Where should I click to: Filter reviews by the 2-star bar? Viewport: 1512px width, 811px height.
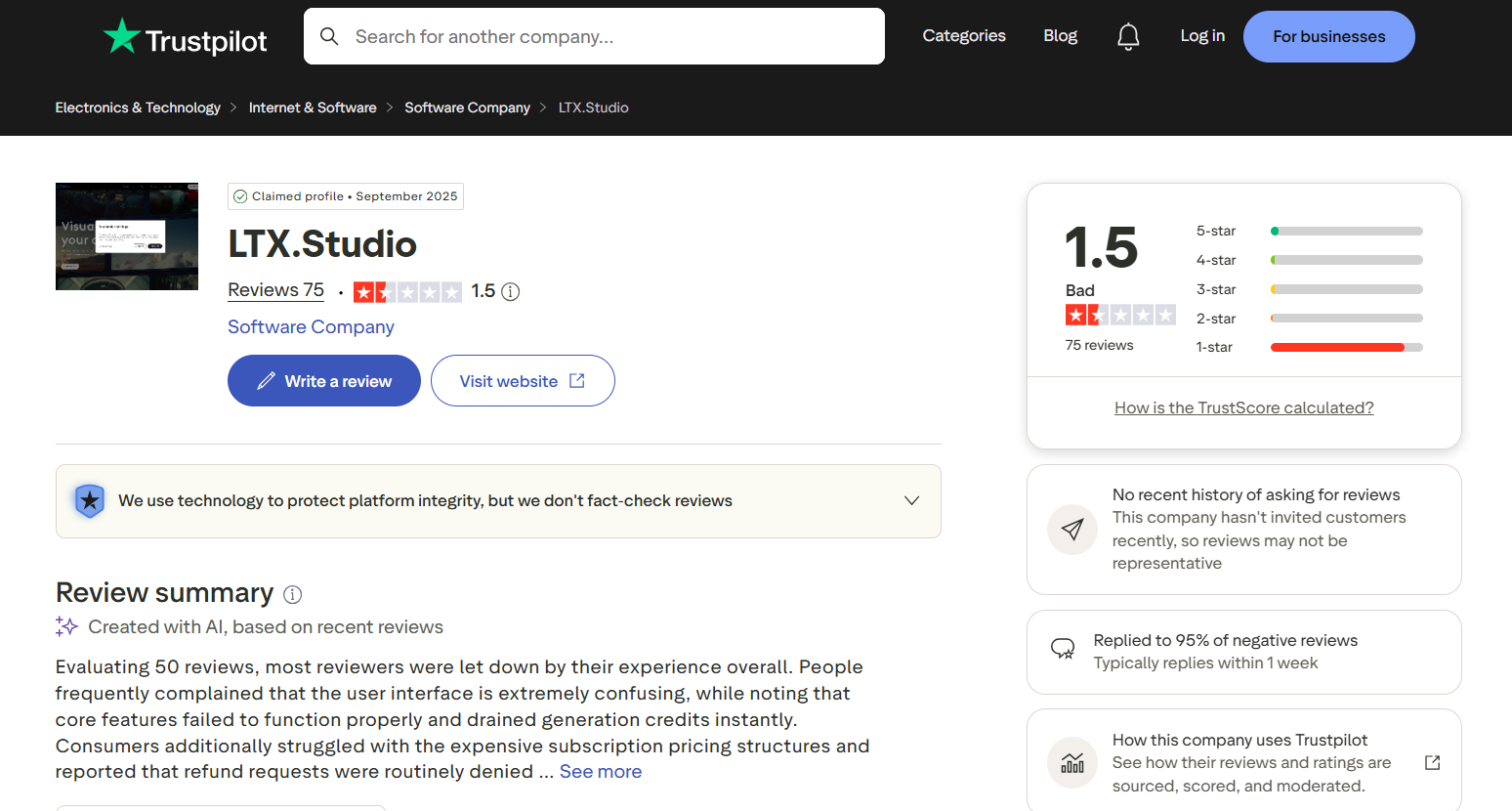(1309, 319)
